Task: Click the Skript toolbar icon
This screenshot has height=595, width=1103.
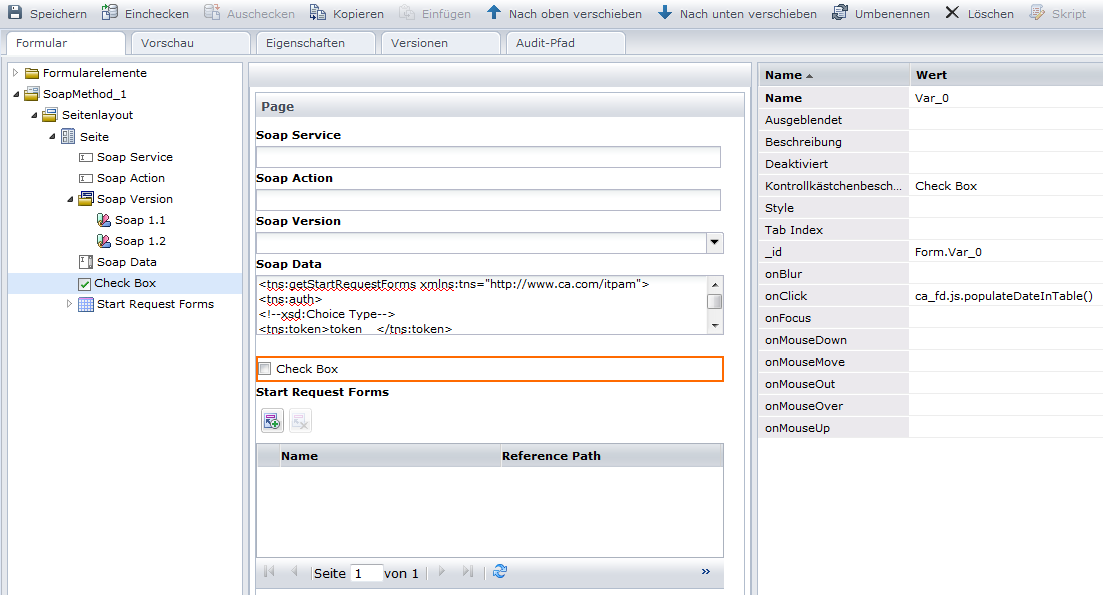Action: click(x=1037, y=13)
